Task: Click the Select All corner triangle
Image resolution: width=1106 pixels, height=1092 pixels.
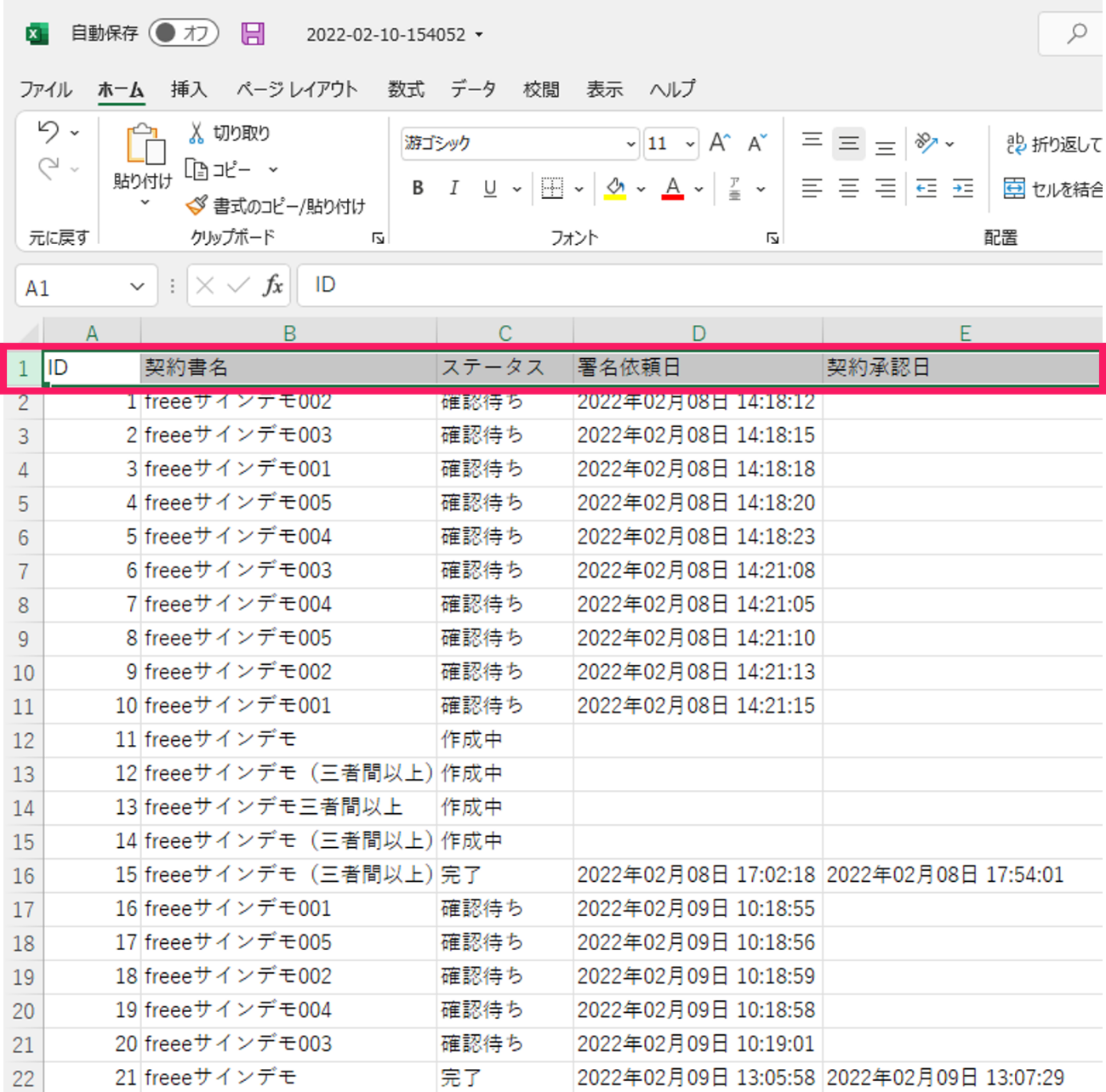Action: [27, 332]
